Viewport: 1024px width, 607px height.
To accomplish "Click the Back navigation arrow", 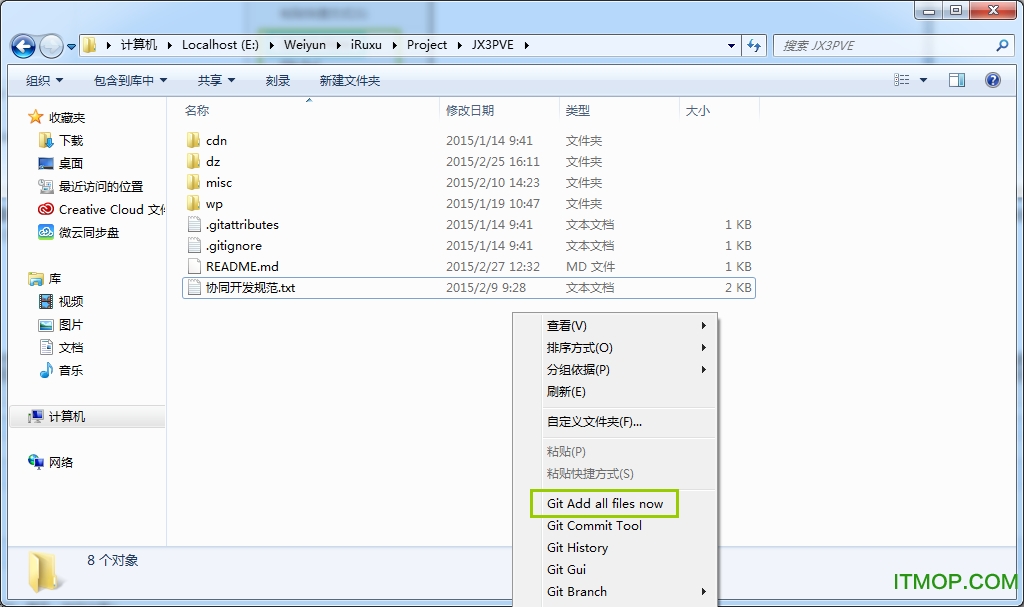I will pos(24,45).
